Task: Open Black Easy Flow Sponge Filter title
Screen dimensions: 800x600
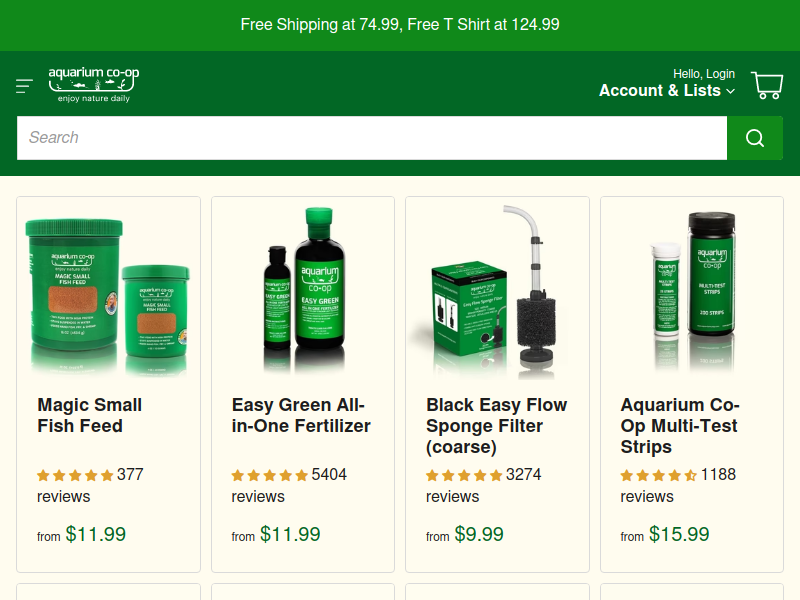Action: 496,426
